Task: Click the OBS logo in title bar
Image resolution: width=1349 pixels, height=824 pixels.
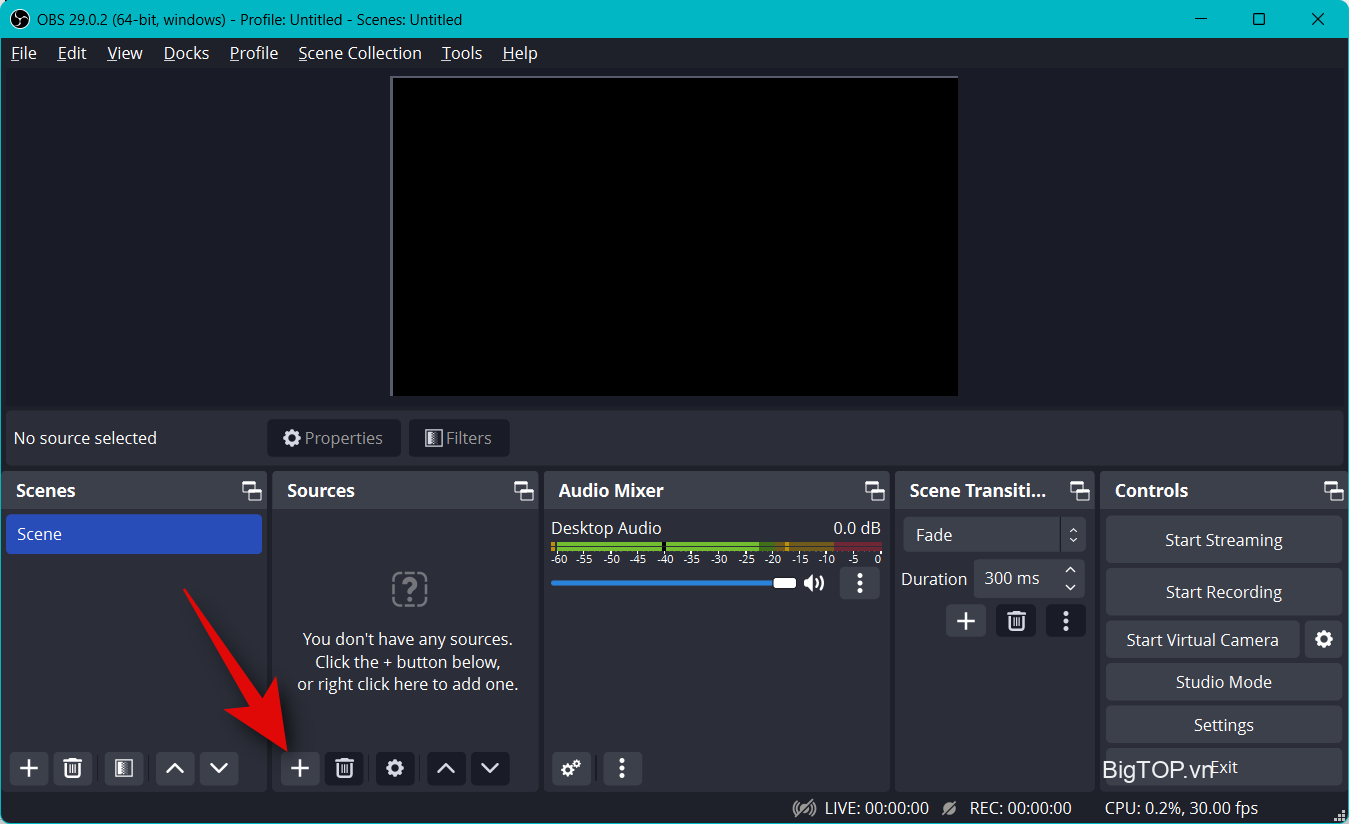Action: pyautogui.click(x=19, y=19)
